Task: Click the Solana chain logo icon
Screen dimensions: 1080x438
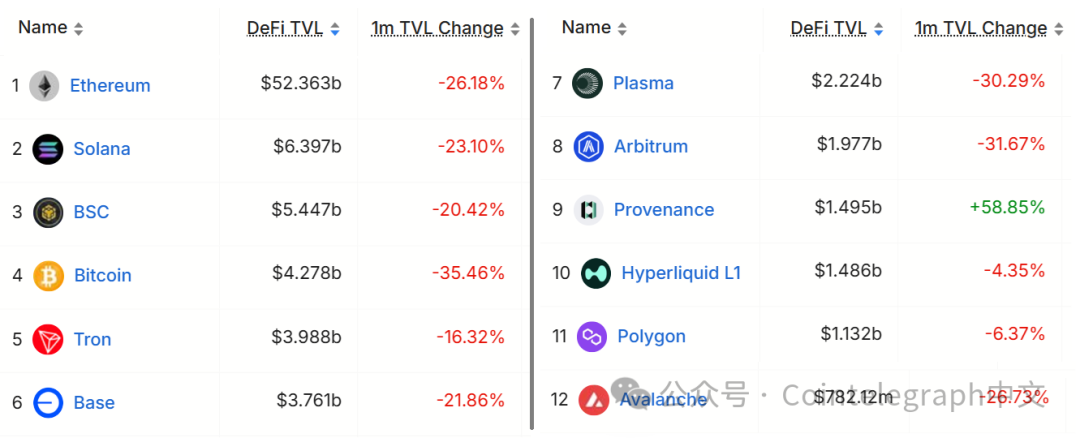Action: 47,149
